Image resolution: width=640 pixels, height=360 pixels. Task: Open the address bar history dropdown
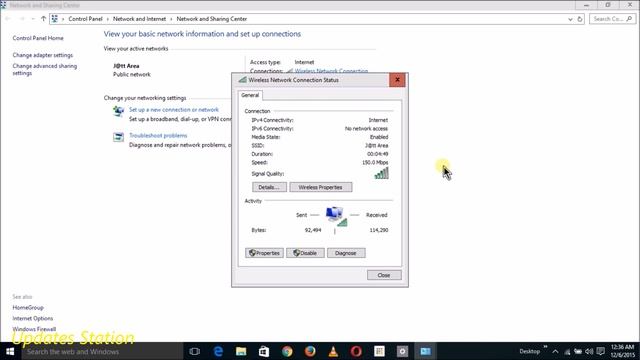click(x=570, y=19)
